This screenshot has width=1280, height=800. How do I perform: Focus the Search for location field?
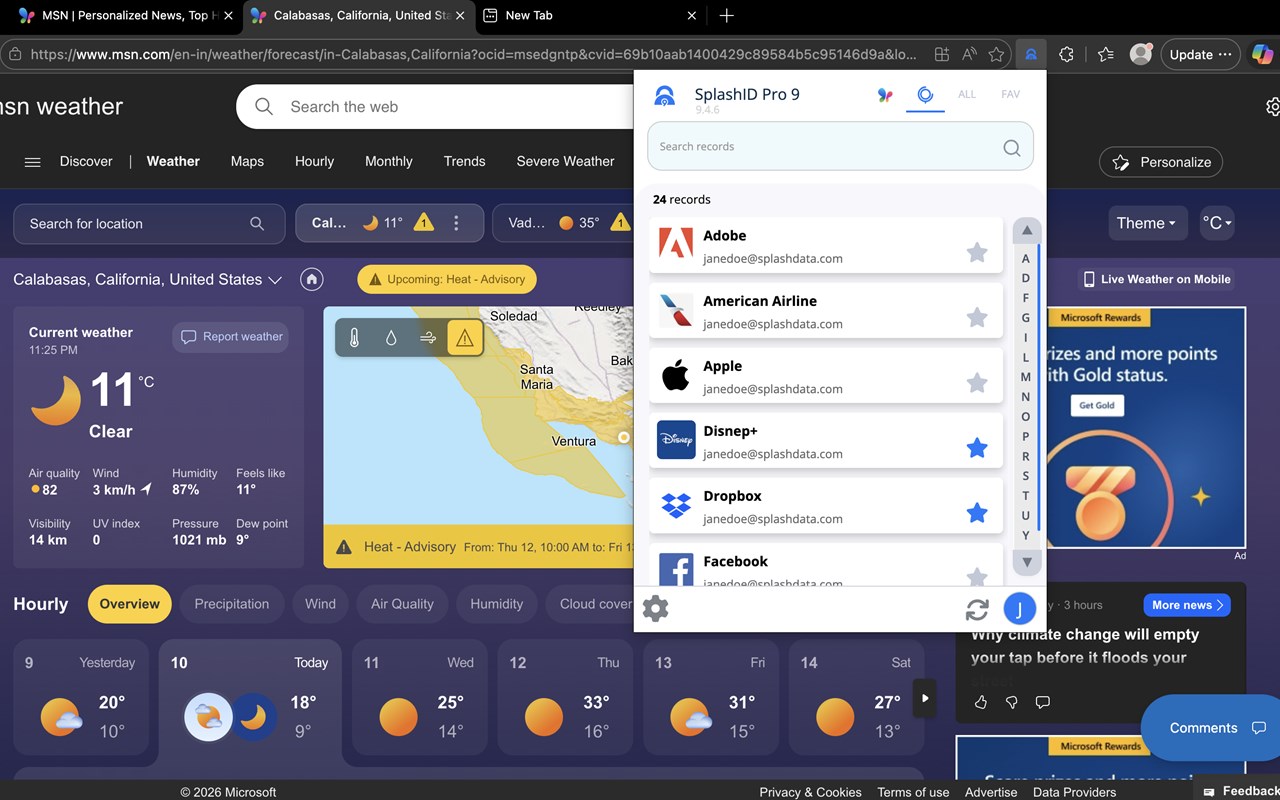147,224
